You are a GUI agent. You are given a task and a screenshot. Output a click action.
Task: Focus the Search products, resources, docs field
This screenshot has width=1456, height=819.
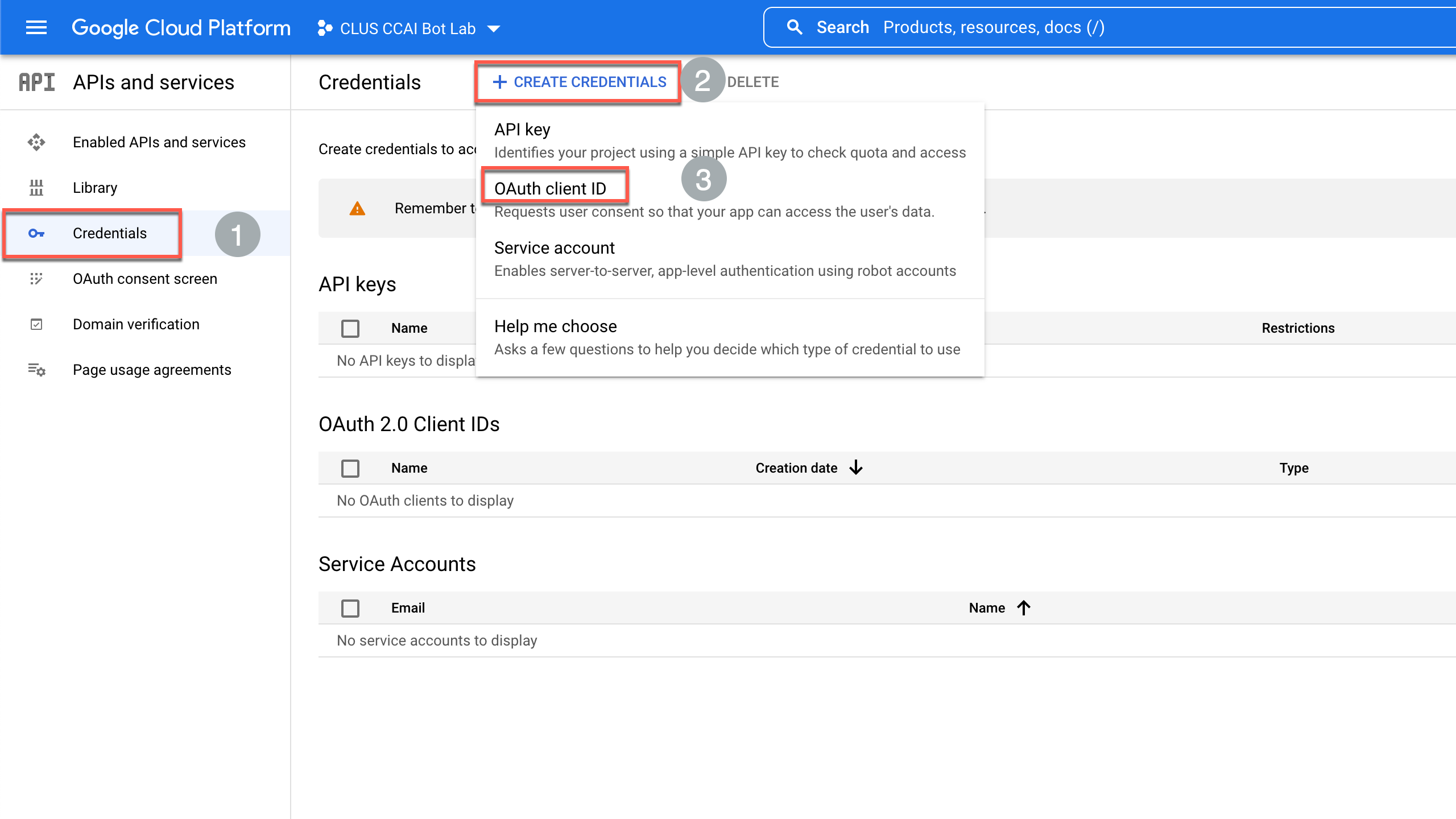coord(1109,27)
